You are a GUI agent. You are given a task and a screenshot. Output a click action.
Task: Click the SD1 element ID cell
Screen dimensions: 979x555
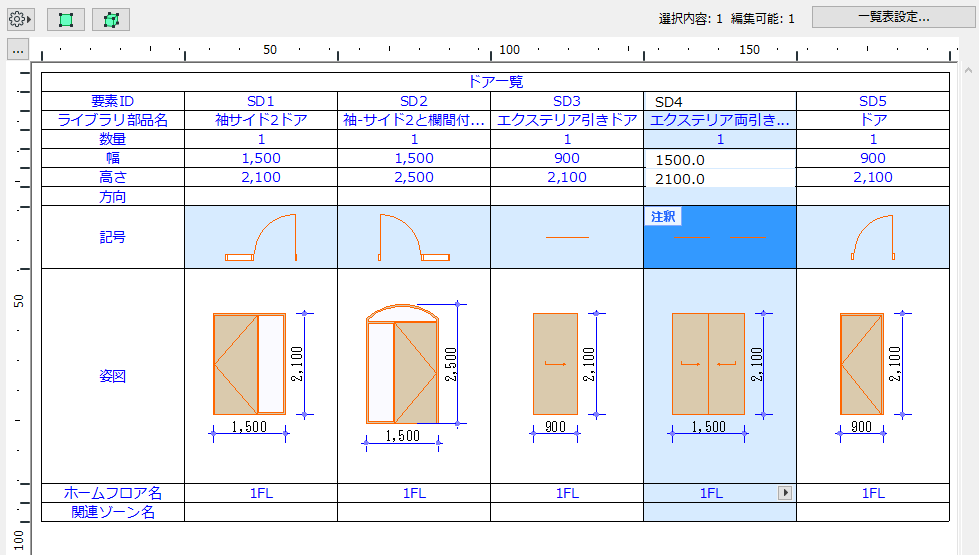click(x=261, y=101)
